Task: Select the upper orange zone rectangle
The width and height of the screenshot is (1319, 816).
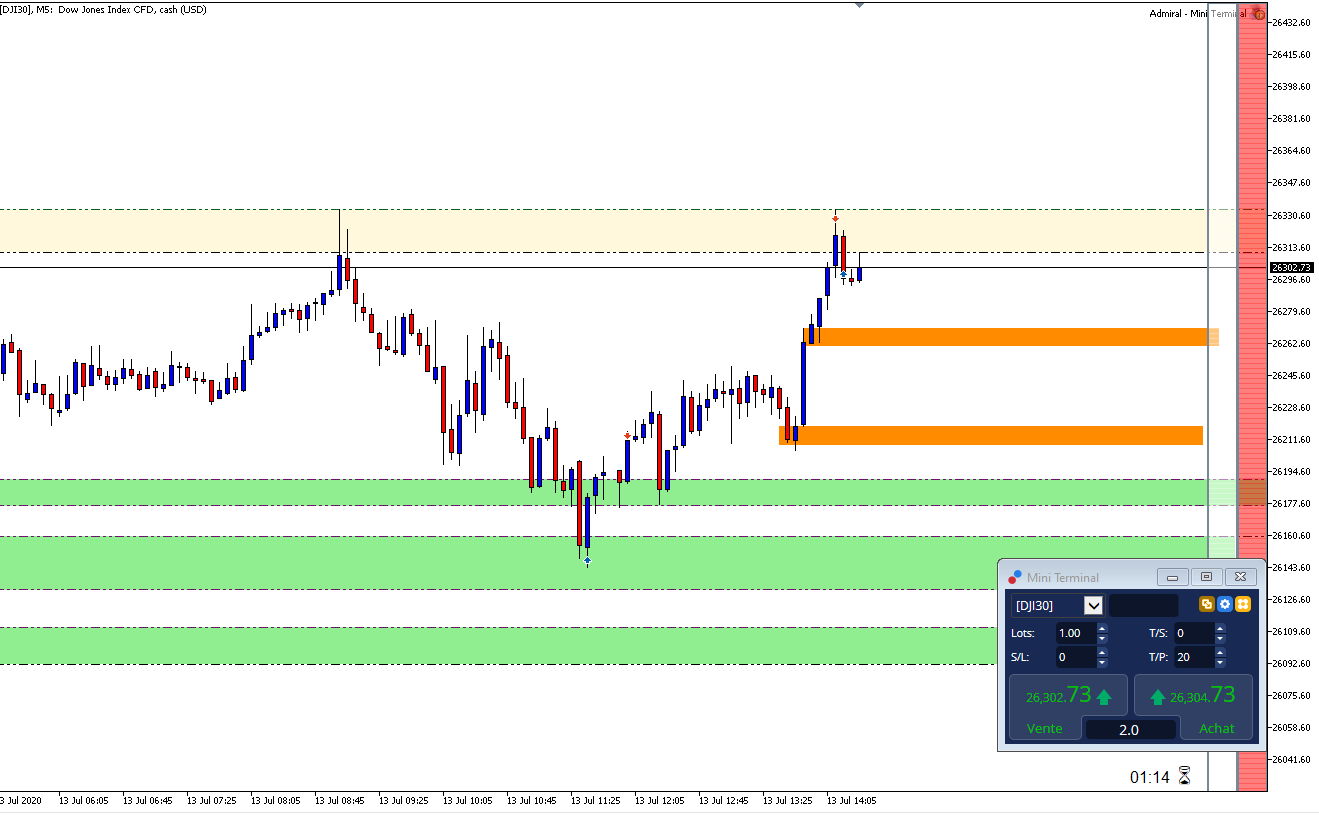Action: (1011, 337)
